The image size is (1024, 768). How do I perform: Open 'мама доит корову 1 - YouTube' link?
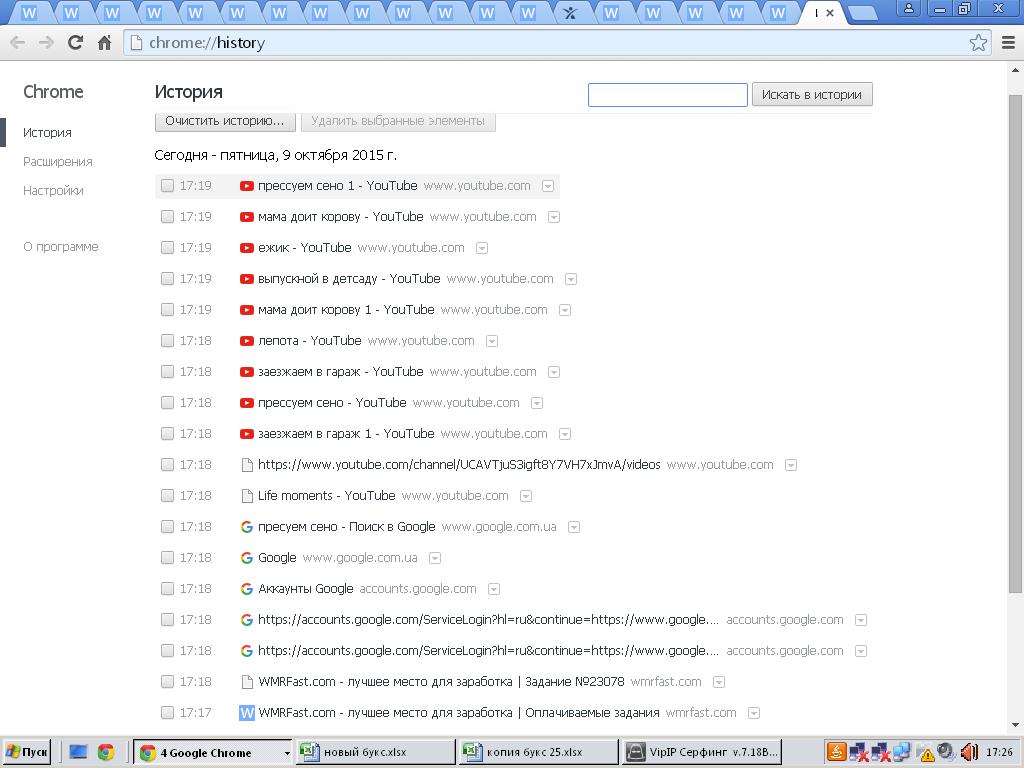(346, 310)
